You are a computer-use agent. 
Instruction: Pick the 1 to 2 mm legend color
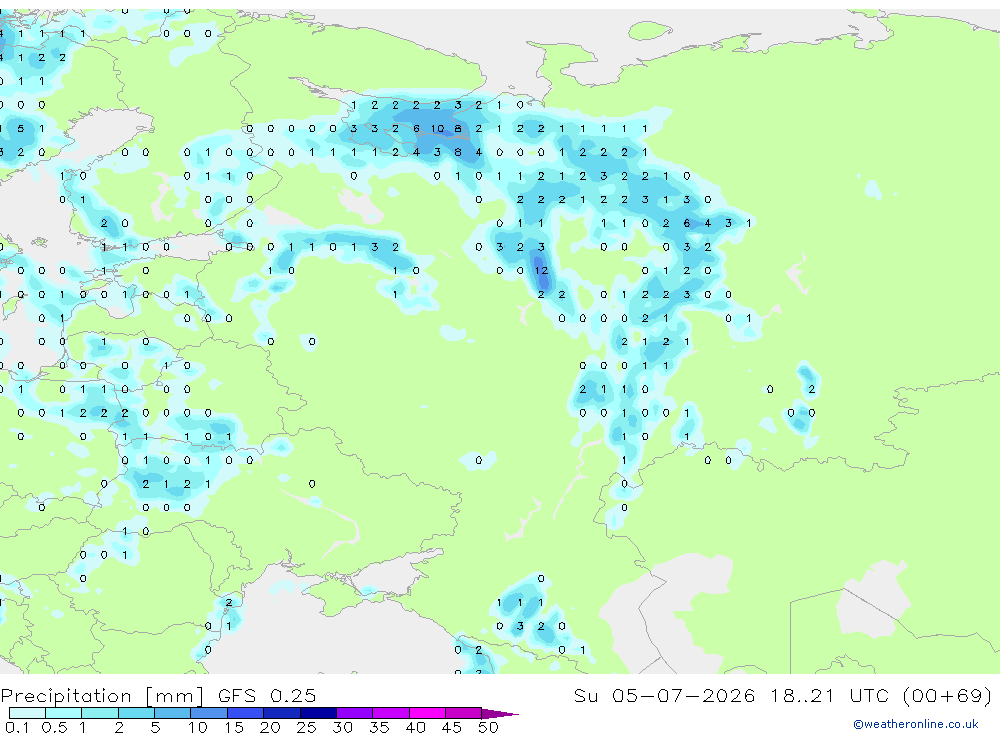point(100,713)
